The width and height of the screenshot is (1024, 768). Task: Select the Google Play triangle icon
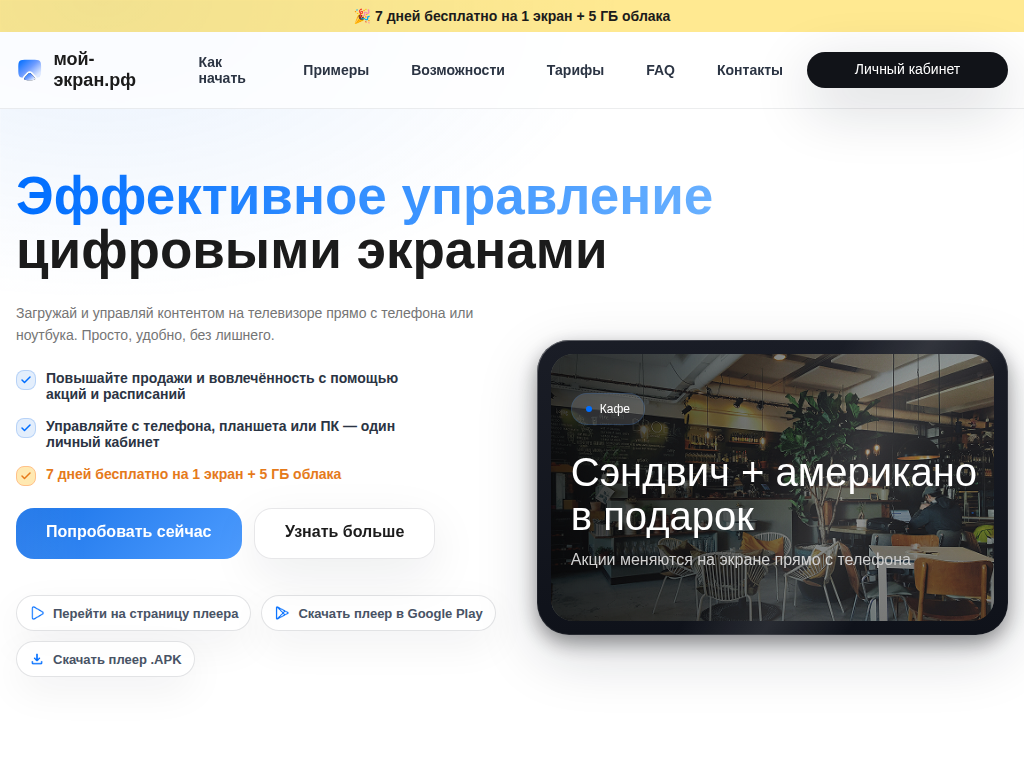pos(283,613)
